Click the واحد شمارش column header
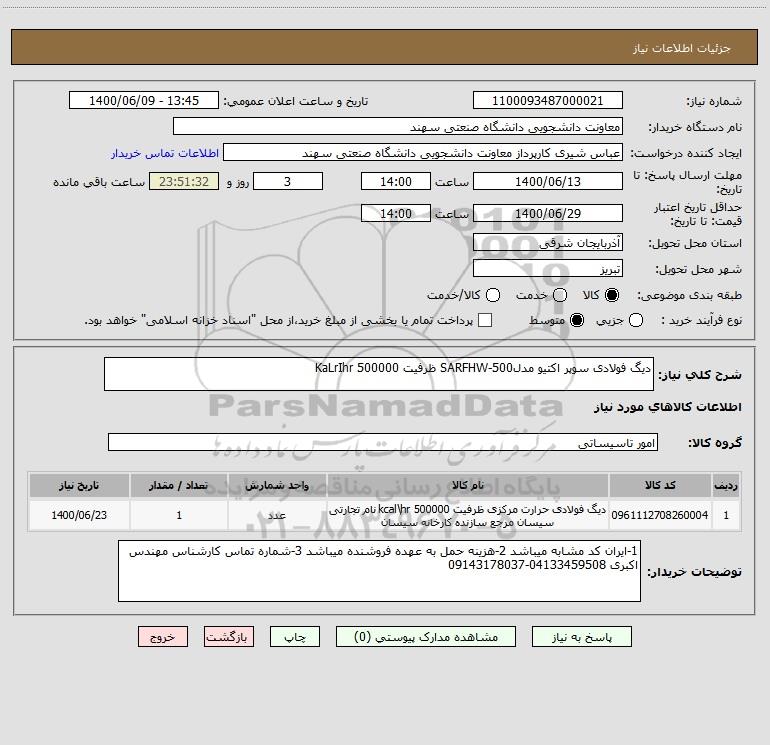This screenshot has width=770, height=745. point(277,486)
